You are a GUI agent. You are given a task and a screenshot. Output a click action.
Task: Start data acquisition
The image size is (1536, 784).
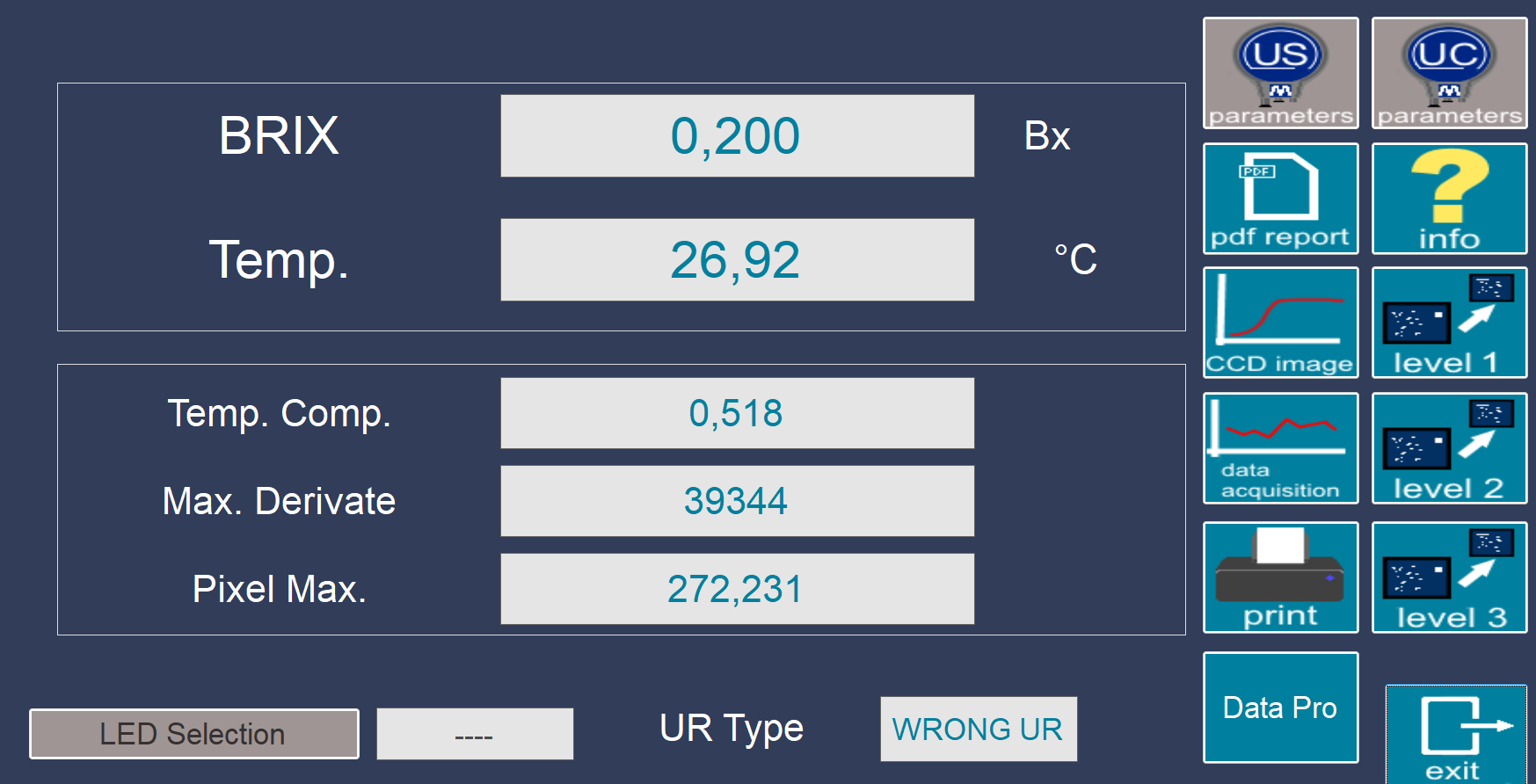point(1280,448)
